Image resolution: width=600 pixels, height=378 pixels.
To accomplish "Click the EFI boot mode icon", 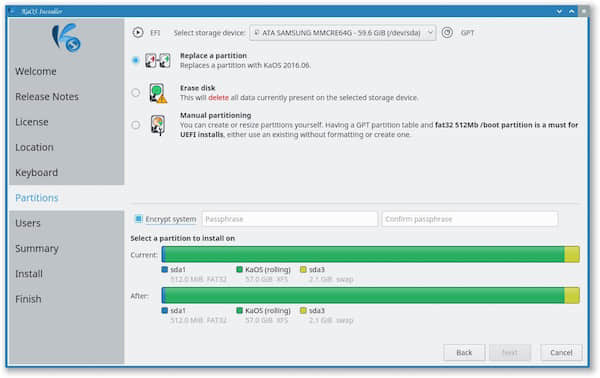I will [x=138, y=33].
